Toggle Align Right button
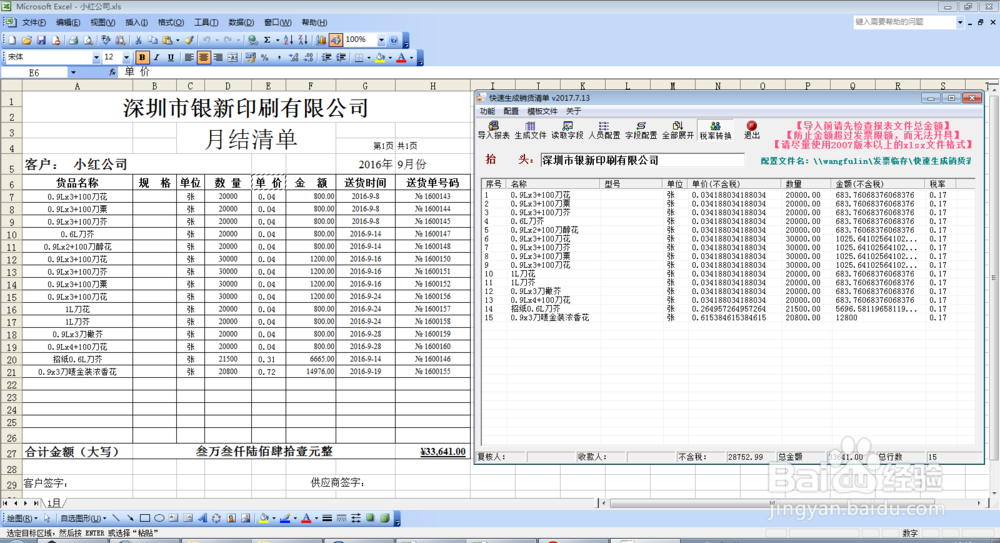Viewport: 1000px width, 543px height. pyautogui.click(x=218, y=57)
